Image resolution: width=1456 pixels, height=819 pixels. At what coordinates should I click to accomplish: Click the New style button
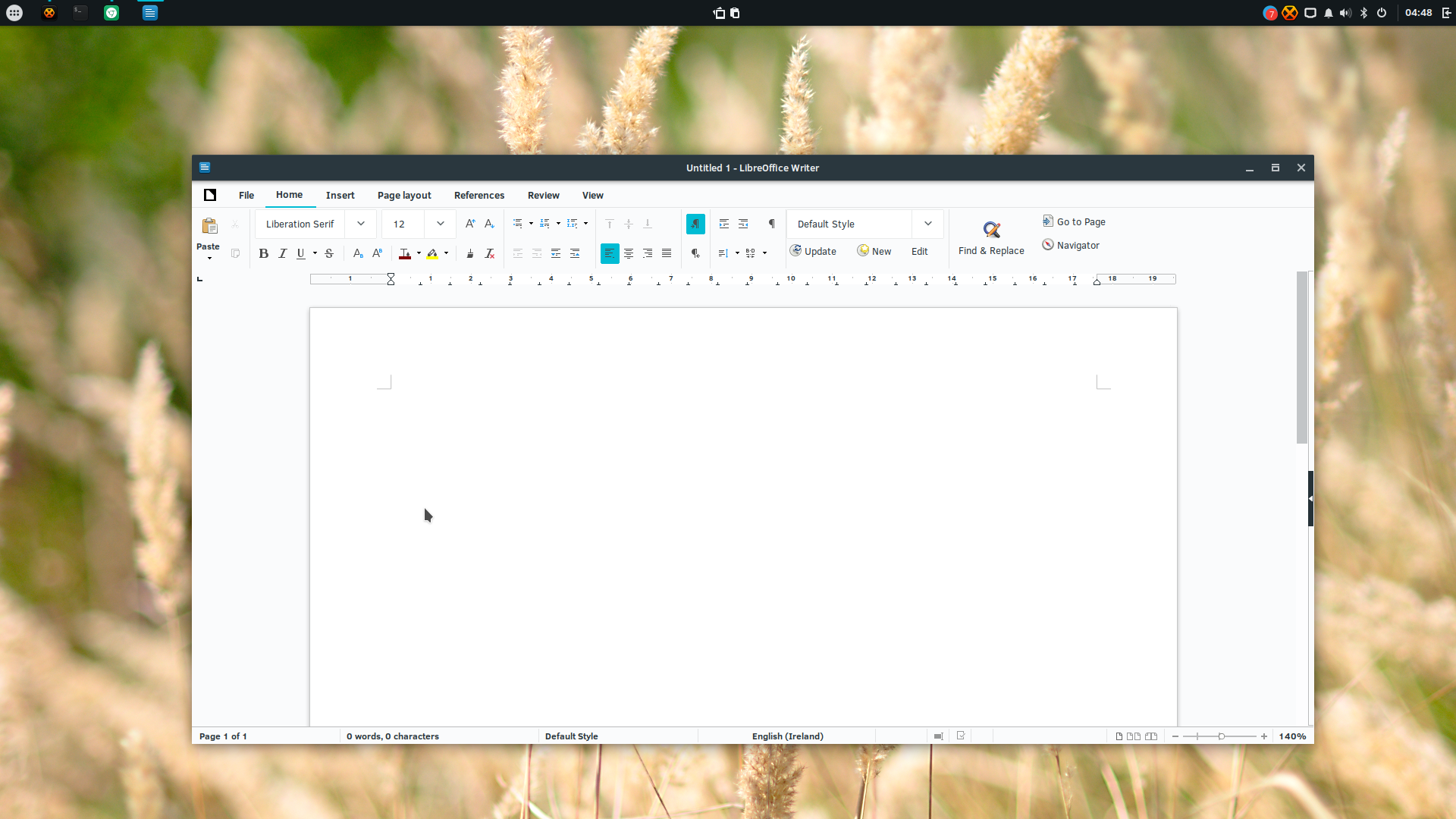[x=874, y=251]
